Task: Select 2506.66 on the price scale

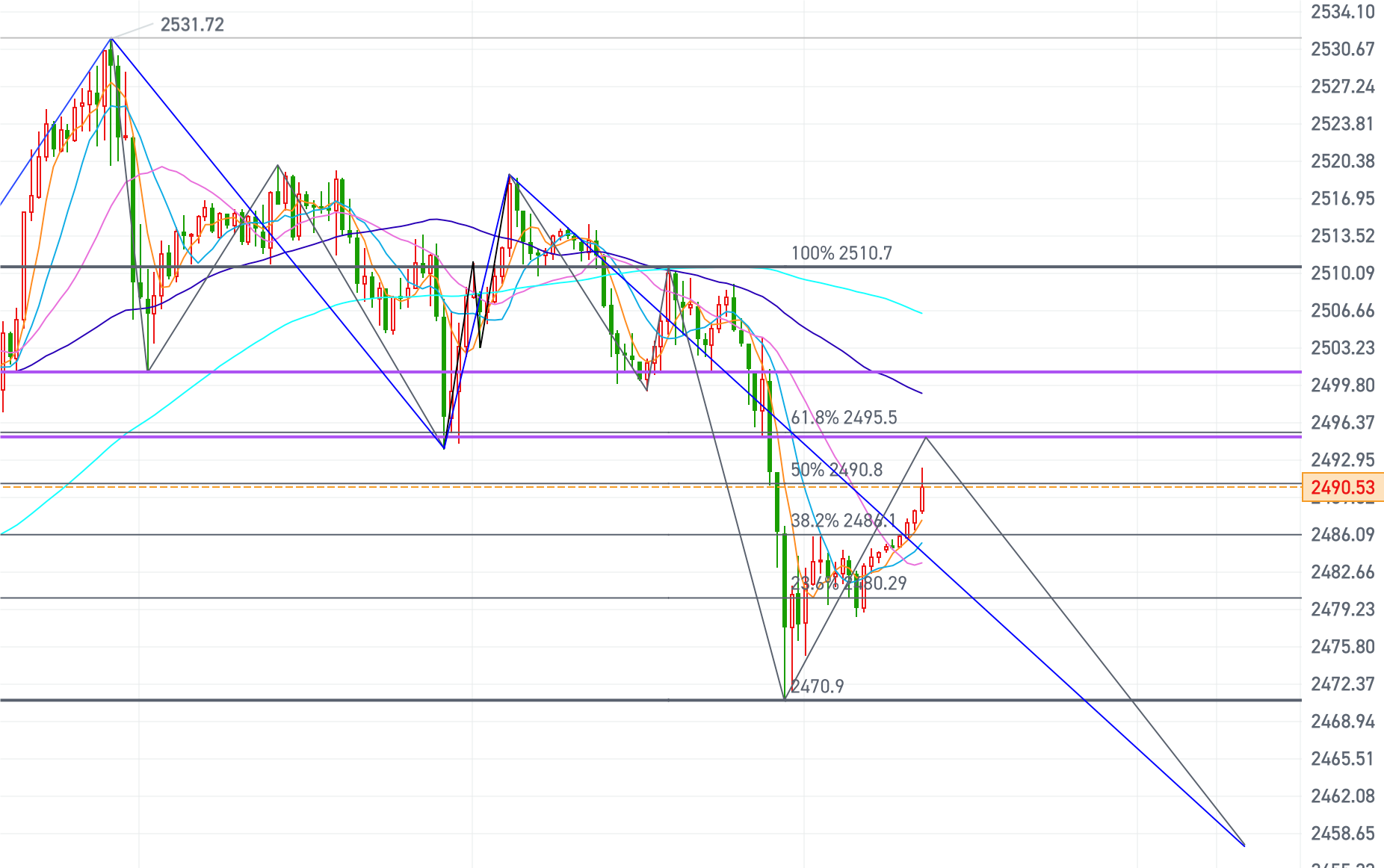Action: [1343, 311]
